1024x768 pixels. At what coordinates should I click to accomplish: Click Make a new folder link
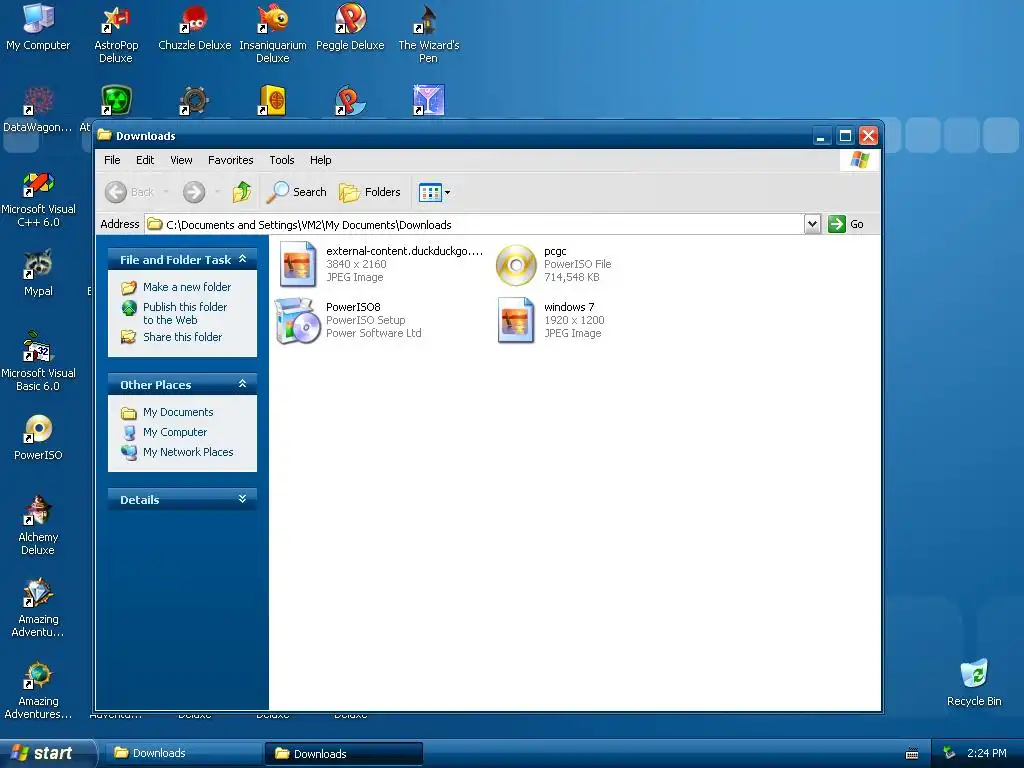(176, 287)
